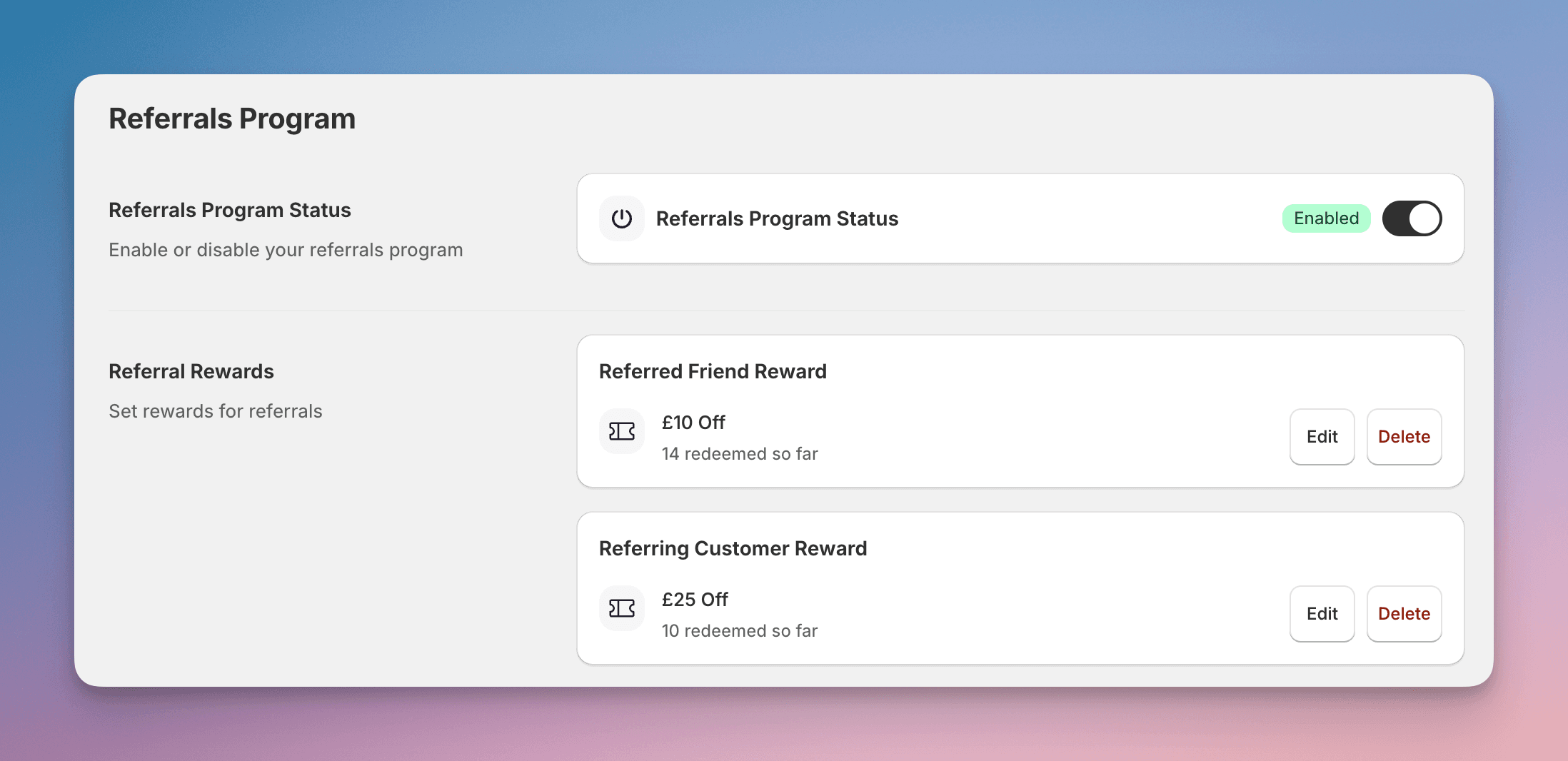Image resolution: width=1568 pixels, height=761 pixels.
Task: Toggle the Referrals Program Status control
Action: click(1412, 218)
